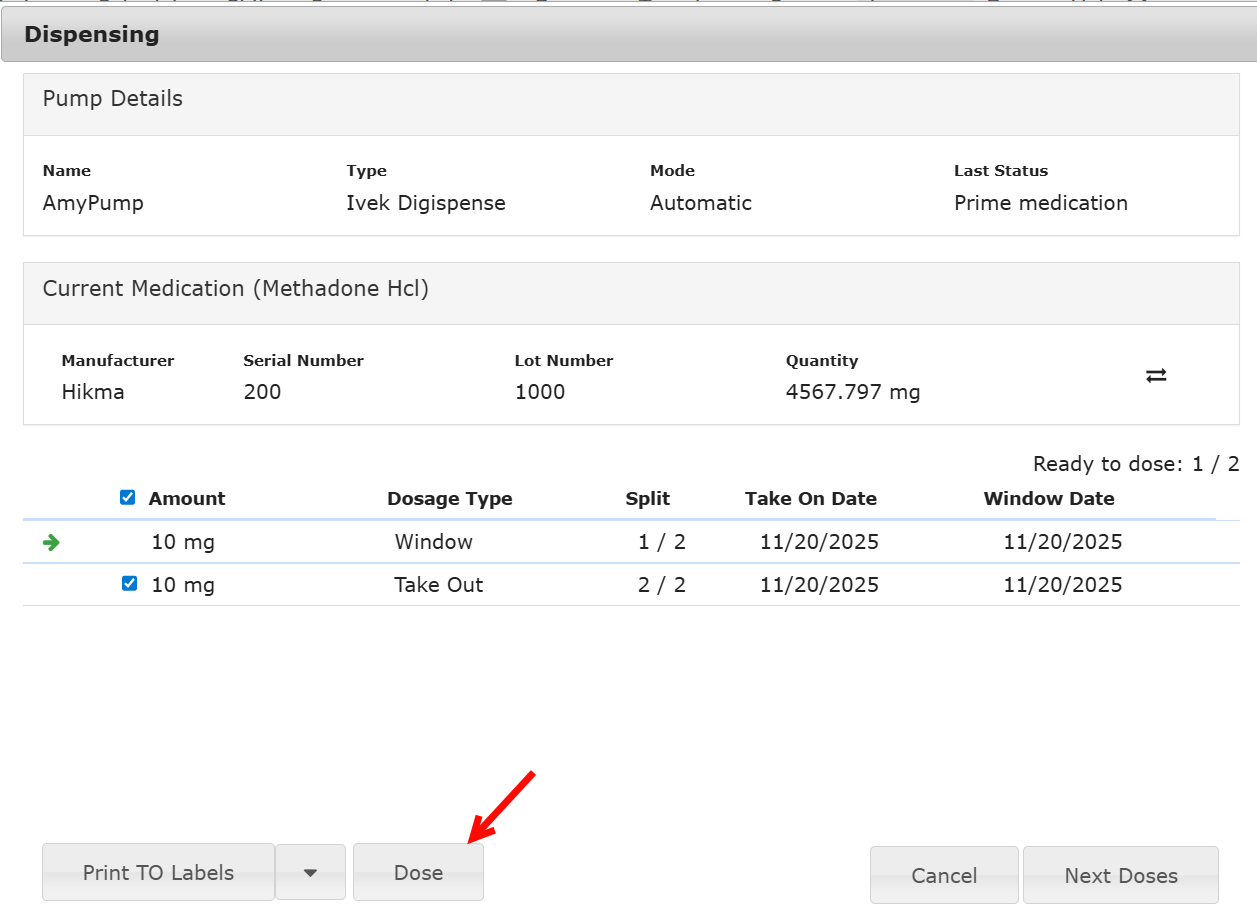Click the Take On Date column header
1257x909 pixels.
click(810, 499)
